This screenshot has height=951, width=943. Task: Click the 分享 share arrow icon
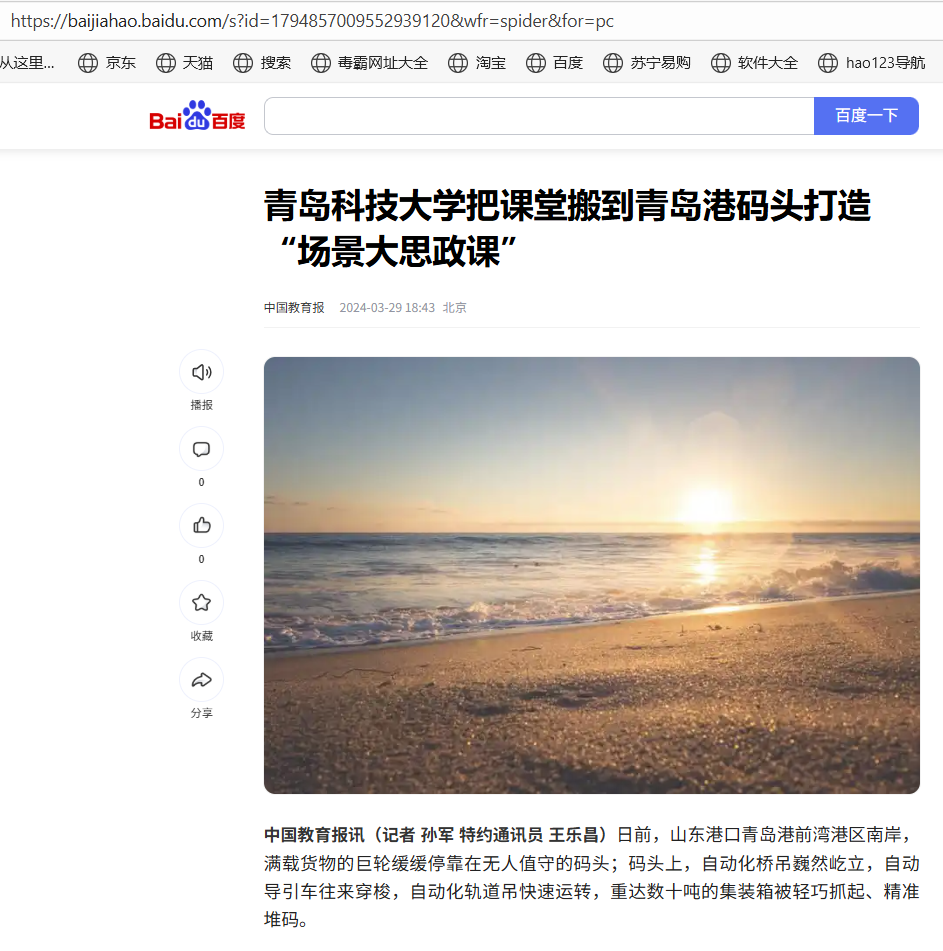point(201,679)
